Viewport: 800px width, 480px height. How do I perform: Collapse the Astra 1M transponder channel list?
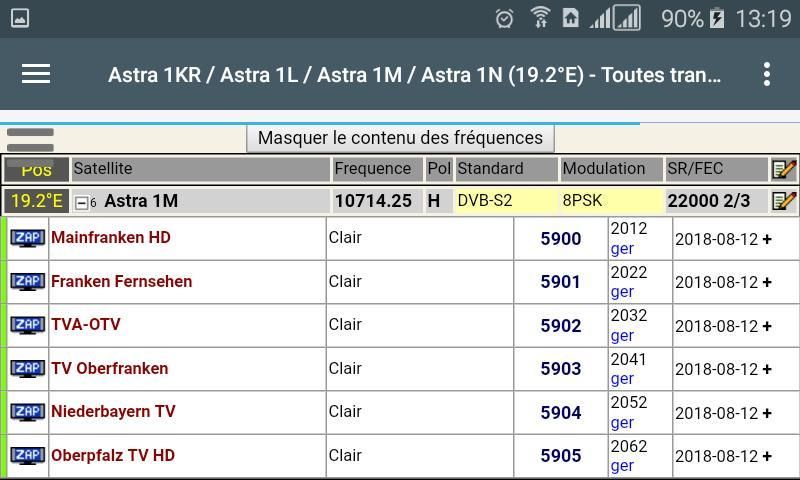82,202
